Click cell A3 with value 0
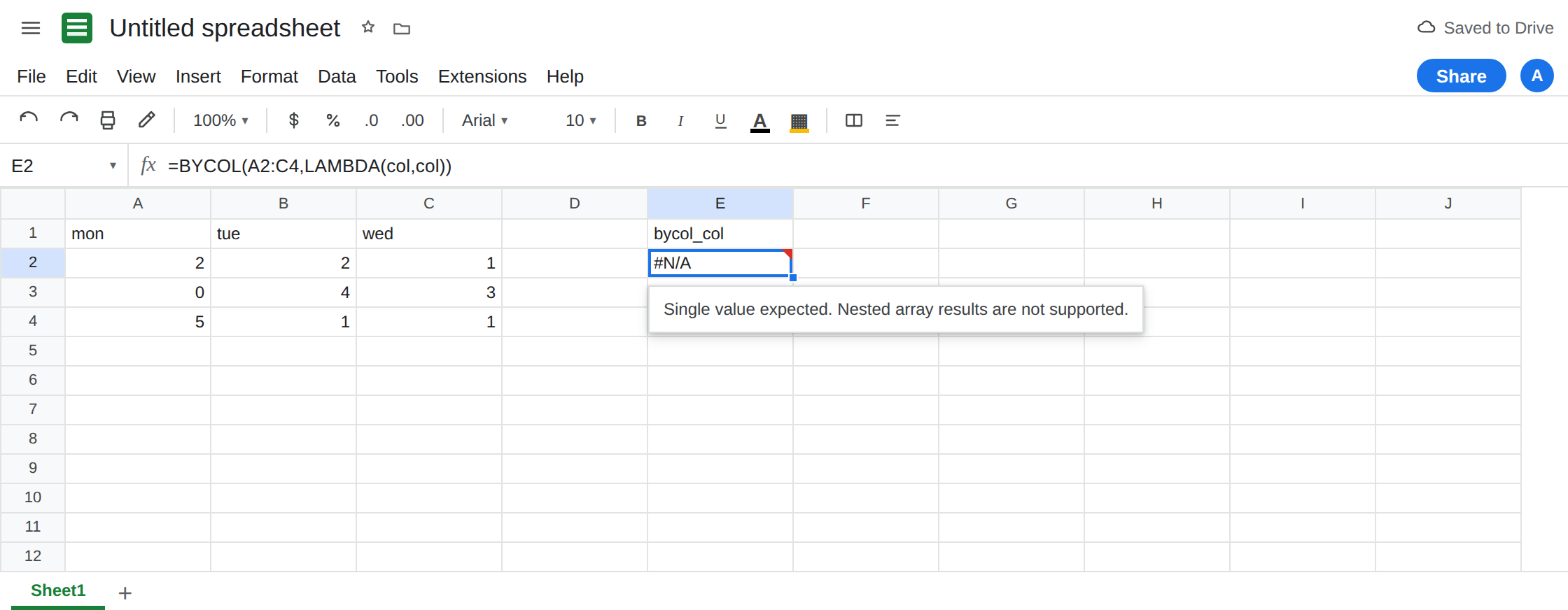Screen dimensions: 1568x610 pyautogui.click(x=138, y=292)
